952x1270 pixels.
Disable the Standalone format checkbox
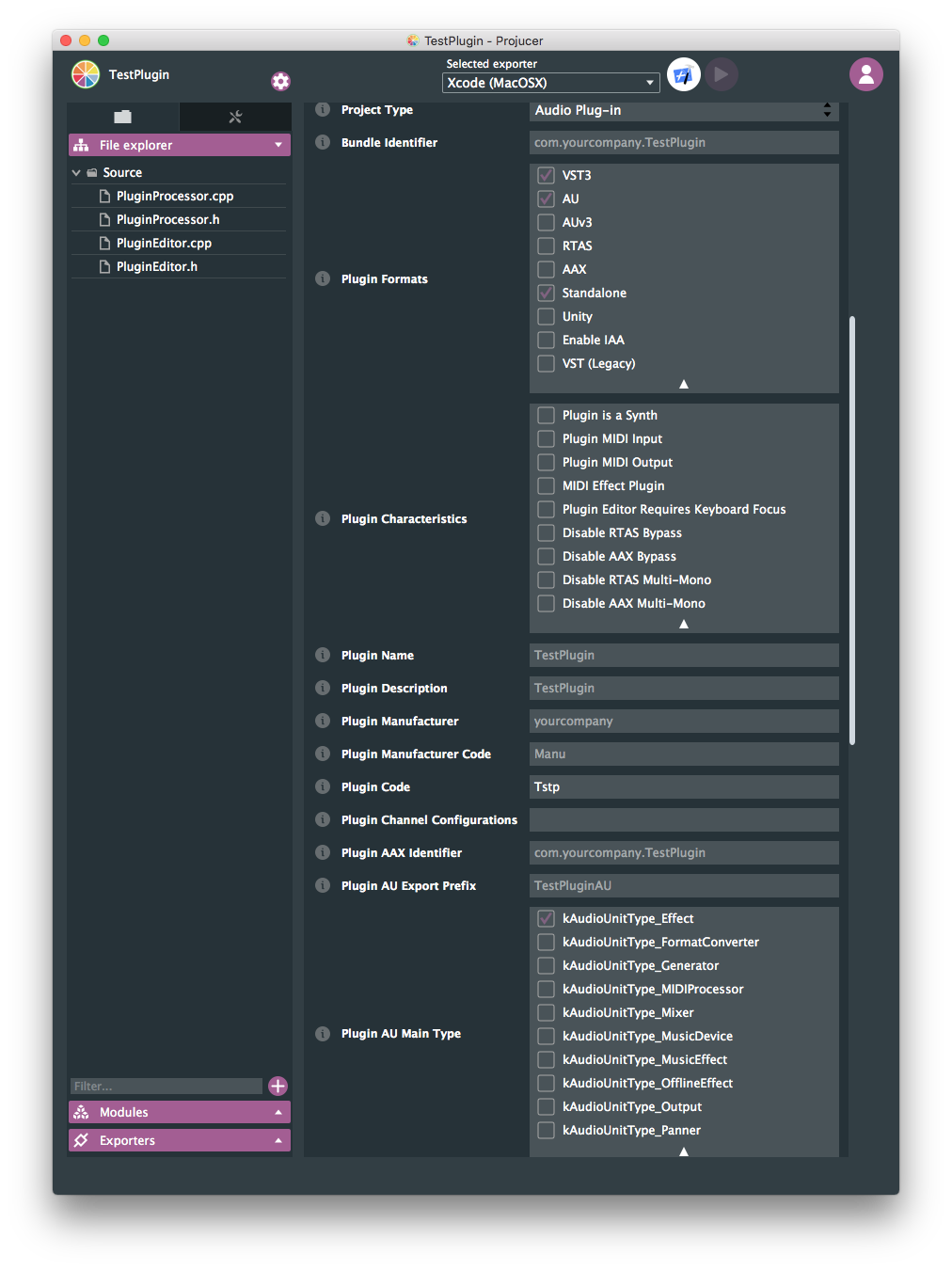coord(546,293)
